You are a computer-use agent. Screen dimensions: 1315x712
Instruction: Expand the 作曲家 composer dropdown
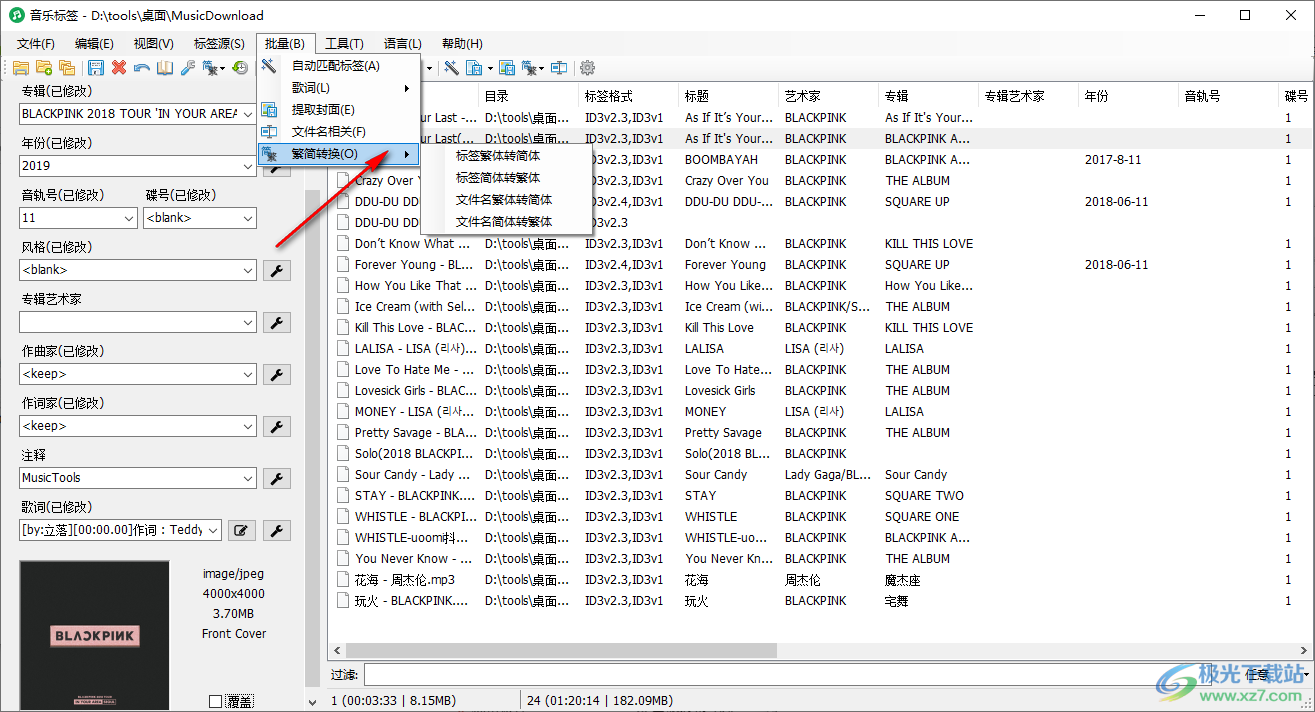pos(247,374)
